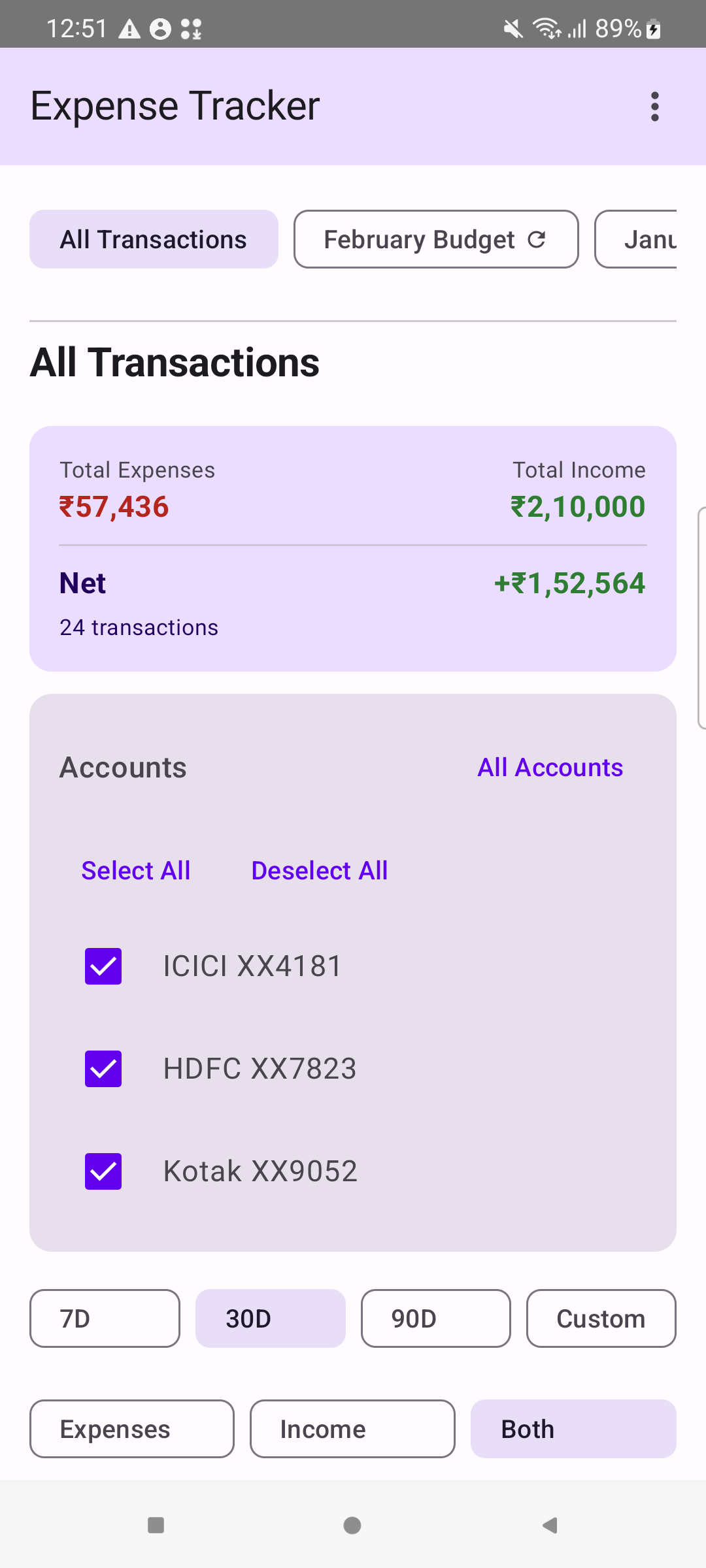The width and height of the screenshot is (706, 1568).
Task: Filter transactions to show Income only
Action: (x=323, y=1429)
